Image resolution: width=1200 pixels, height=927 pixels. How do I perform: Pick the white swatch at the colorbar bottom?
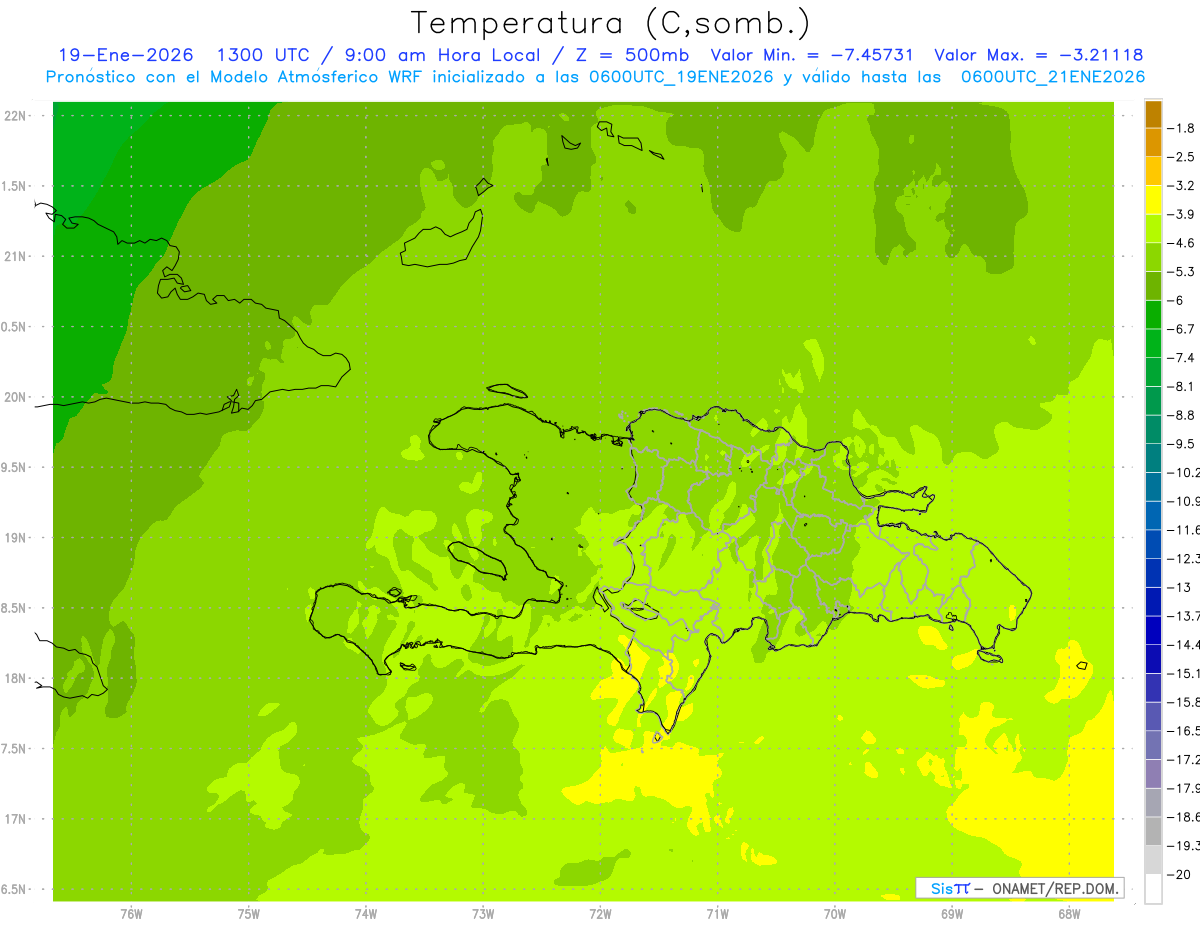[x=1153, y=888]
